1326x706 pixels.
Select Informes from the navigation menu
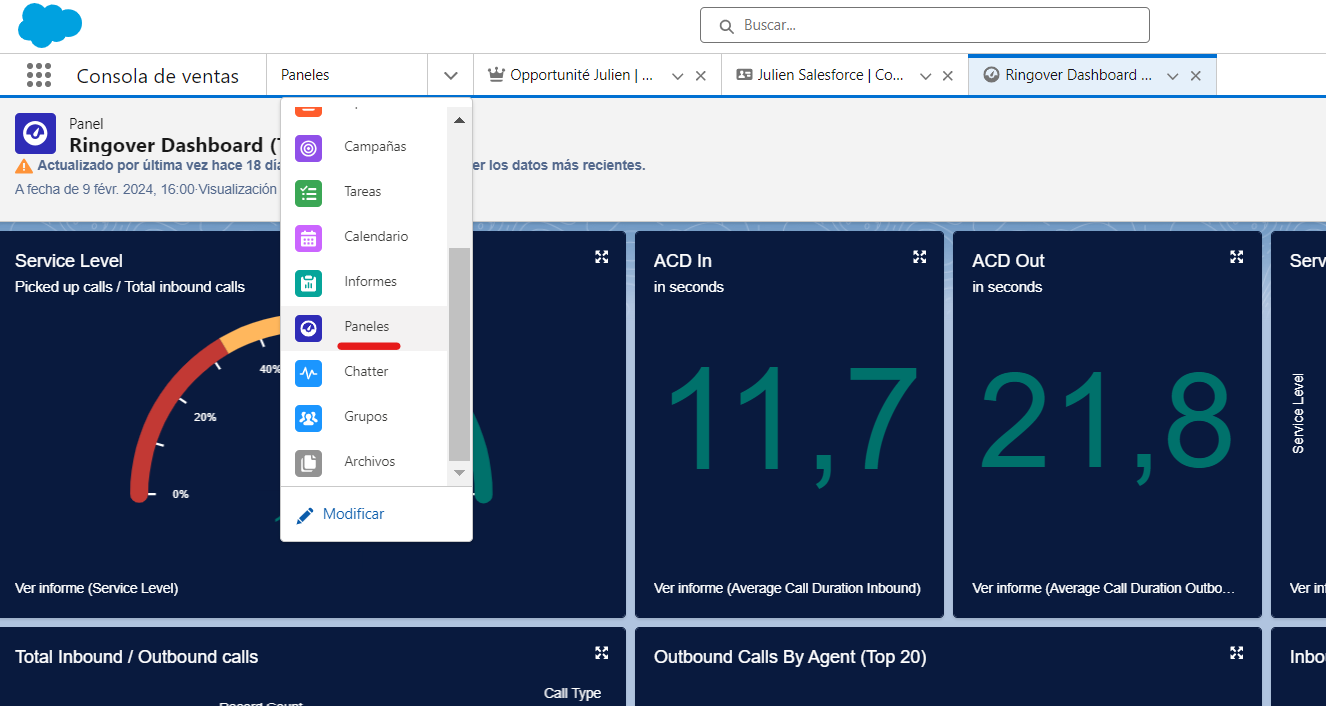click(x=364, y=282)
